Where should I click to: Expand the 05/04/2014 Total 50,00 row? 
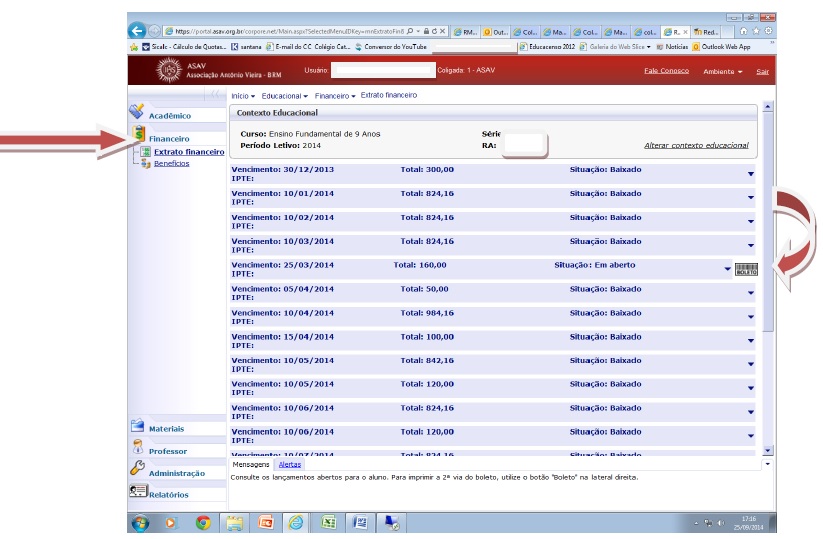[x=751, y=293]
